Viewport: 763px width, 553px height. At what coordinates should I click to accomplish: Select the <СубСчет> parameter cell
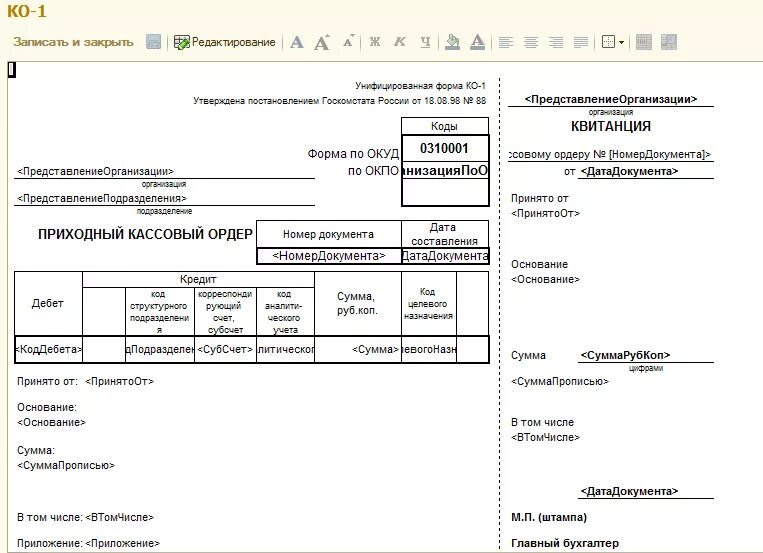pyautogui.click(x=225, y=350)
